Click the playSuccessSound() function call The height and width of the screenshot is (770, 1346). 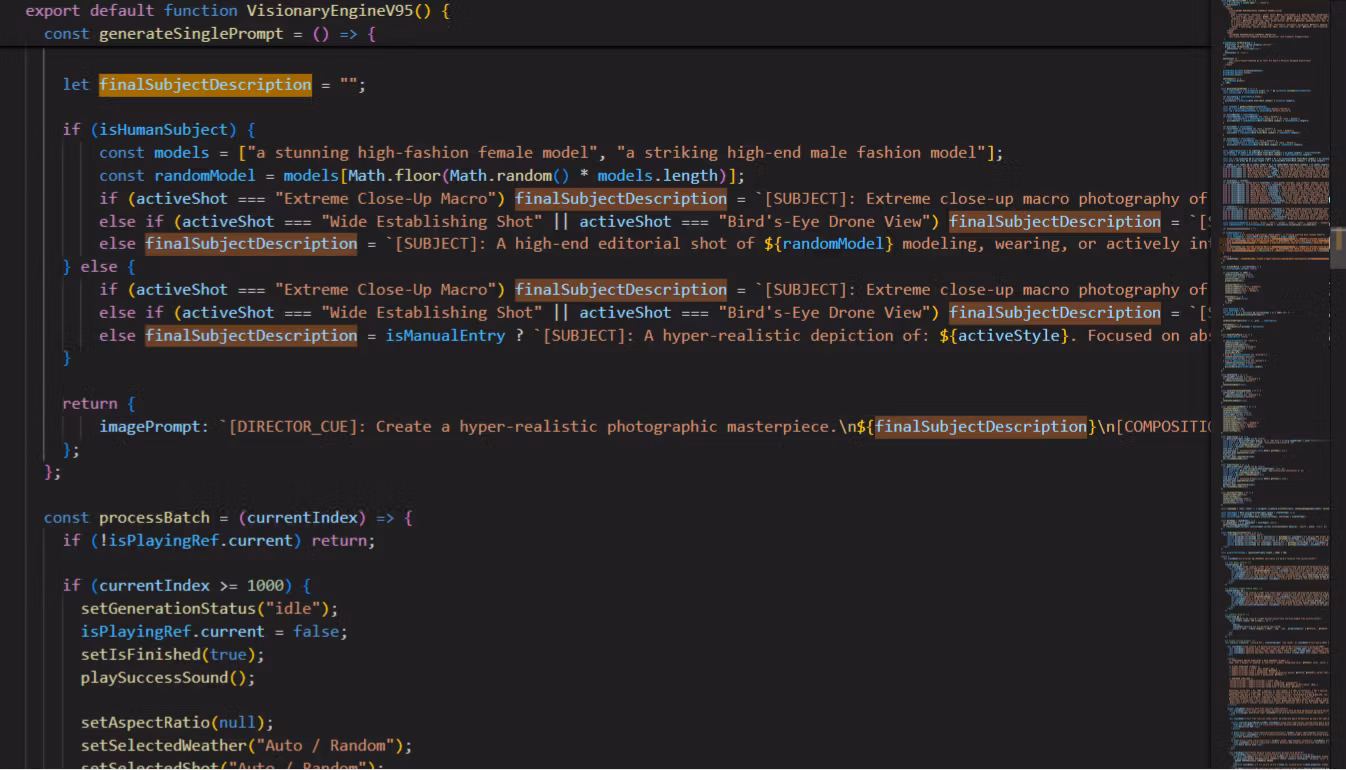(x=168, y=678)
